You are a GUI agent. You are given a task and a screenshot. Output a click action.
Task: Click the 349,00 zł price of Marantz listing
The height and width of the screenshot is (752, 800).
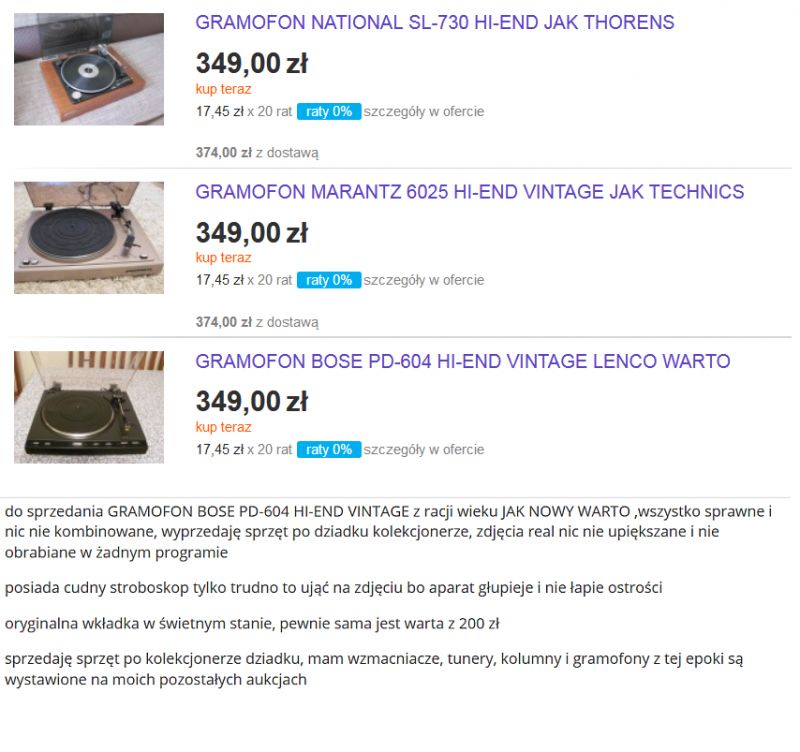point(252,233)
